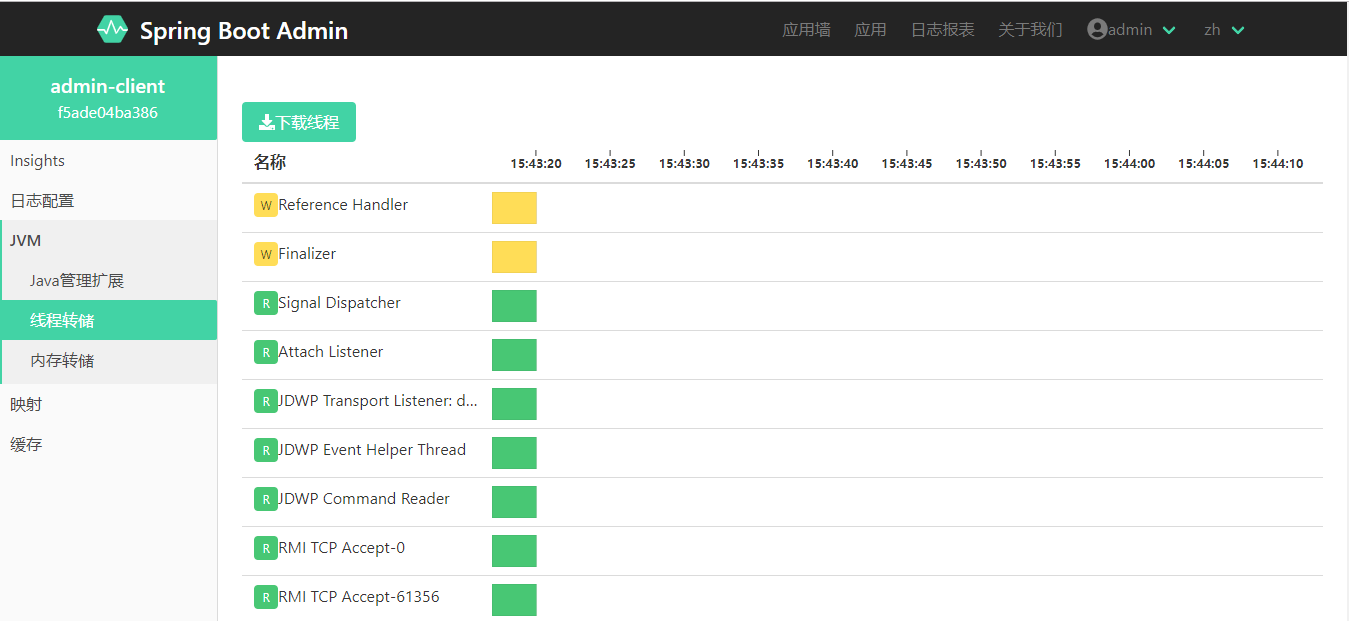Click the R state badge for Signal Dispatcher
This screenshot has width=1349, height=621.
pyautogui.click(x=265, y=304)
